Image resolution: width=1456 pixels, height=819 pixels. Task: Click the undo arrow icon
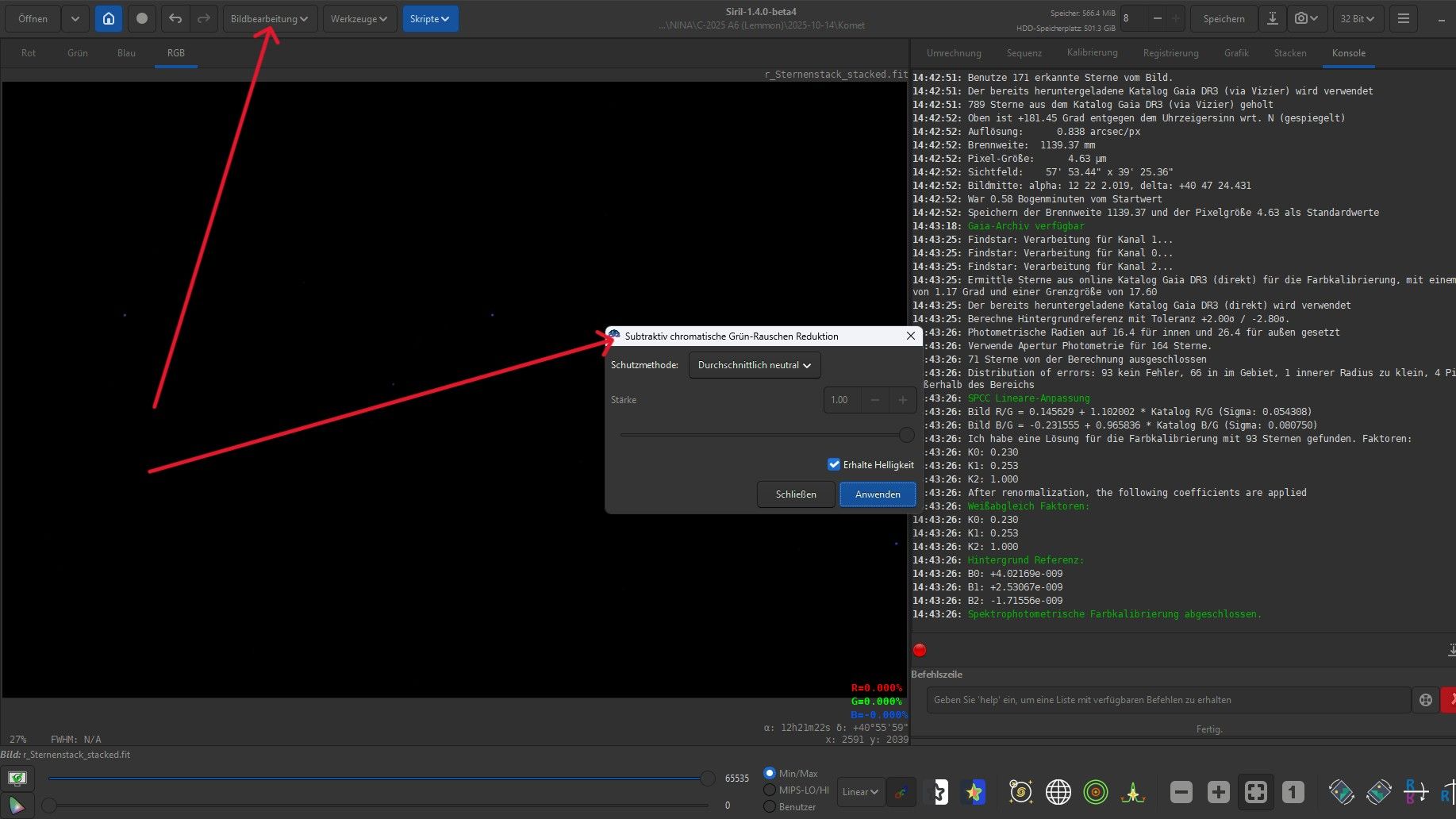coord(175,18)
